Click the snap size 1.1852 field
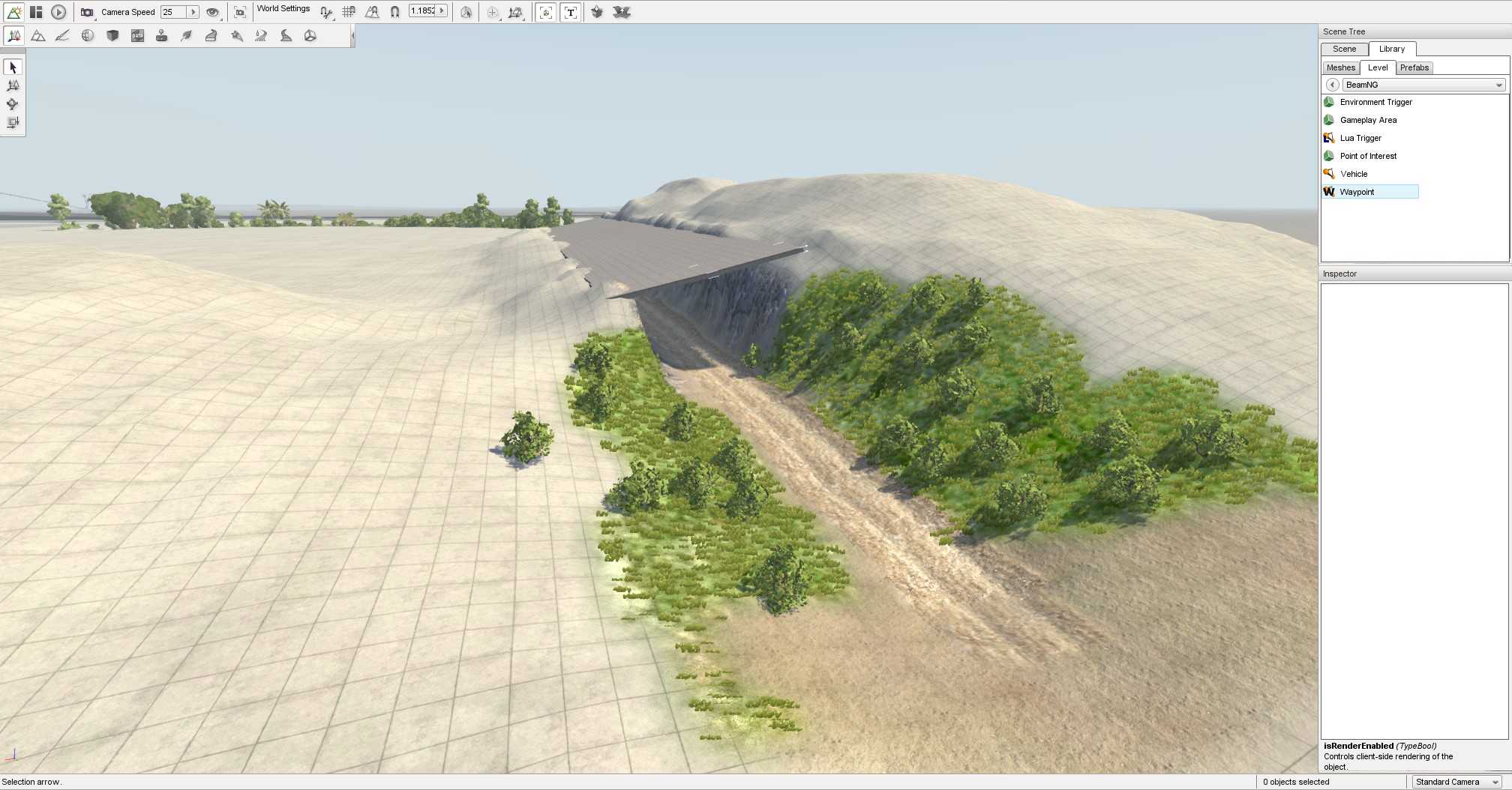 pos(422,11)
